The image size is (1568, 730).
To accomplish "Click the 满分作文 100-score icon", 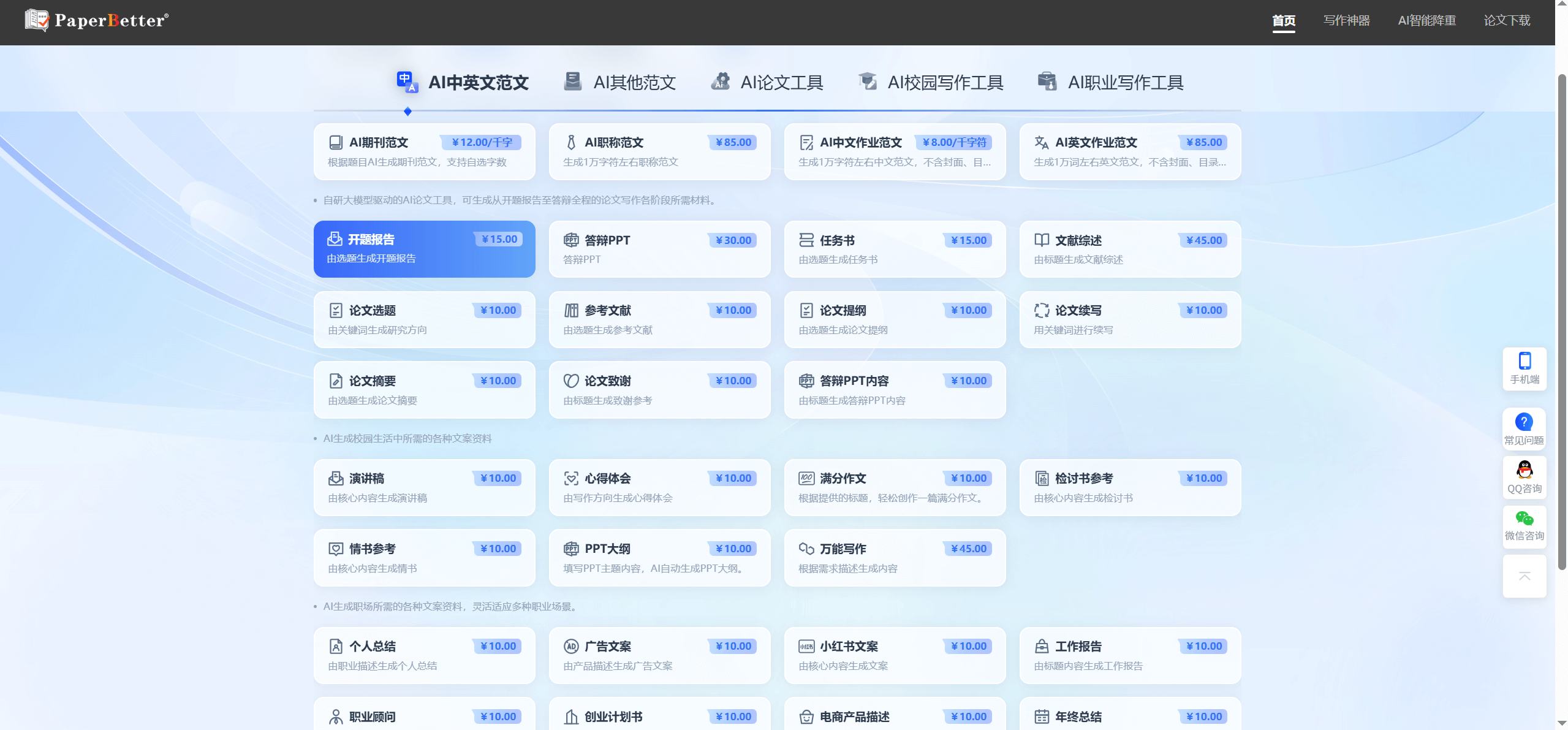I will pyautogui.click(x=806, y=478).
